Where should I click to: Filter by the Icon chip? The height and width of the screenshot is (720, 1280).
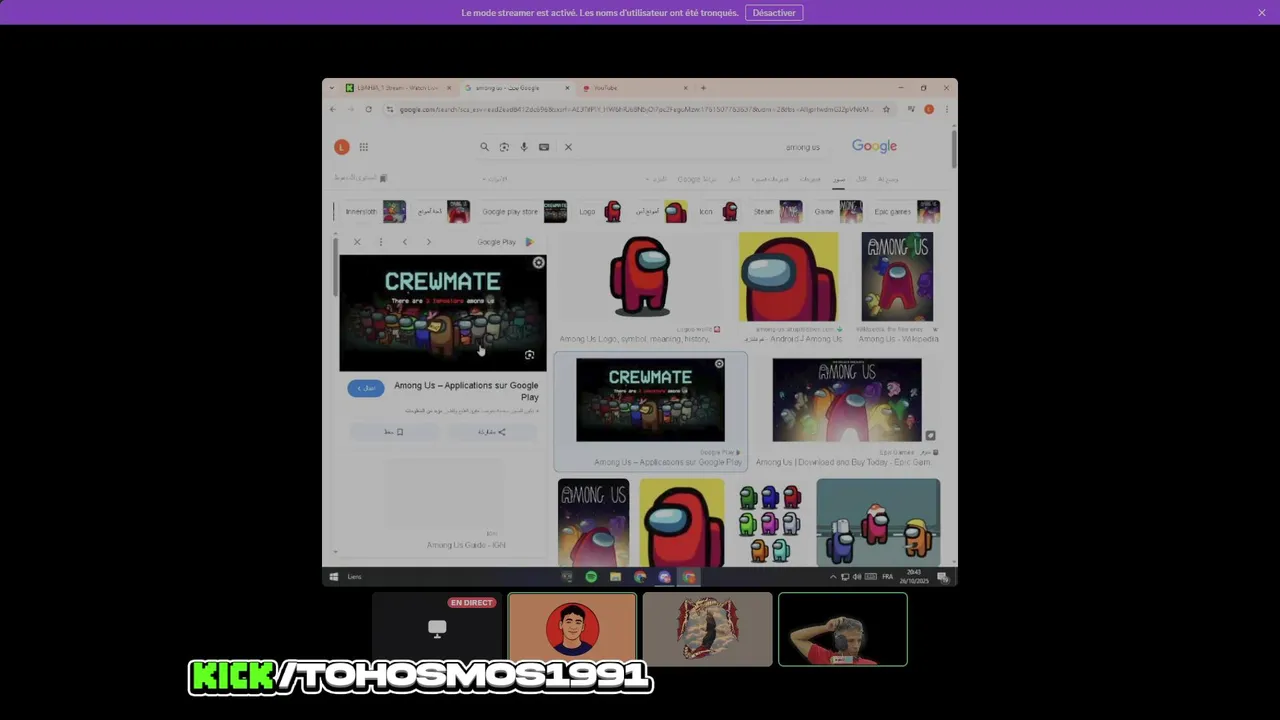point(718,212)
